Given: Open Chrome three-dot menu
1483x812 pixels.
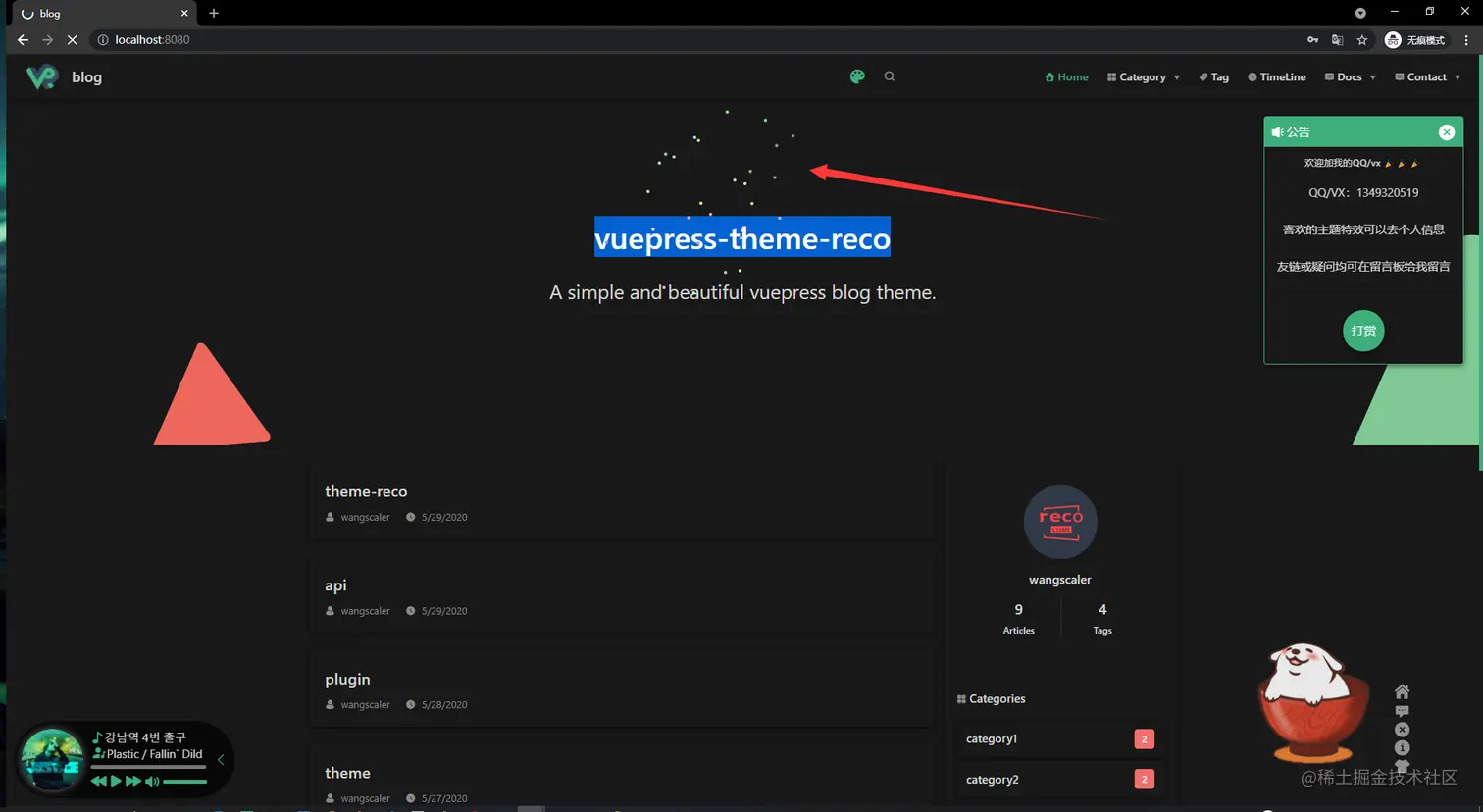Looking at the screenshot, I should point(1466,40).
